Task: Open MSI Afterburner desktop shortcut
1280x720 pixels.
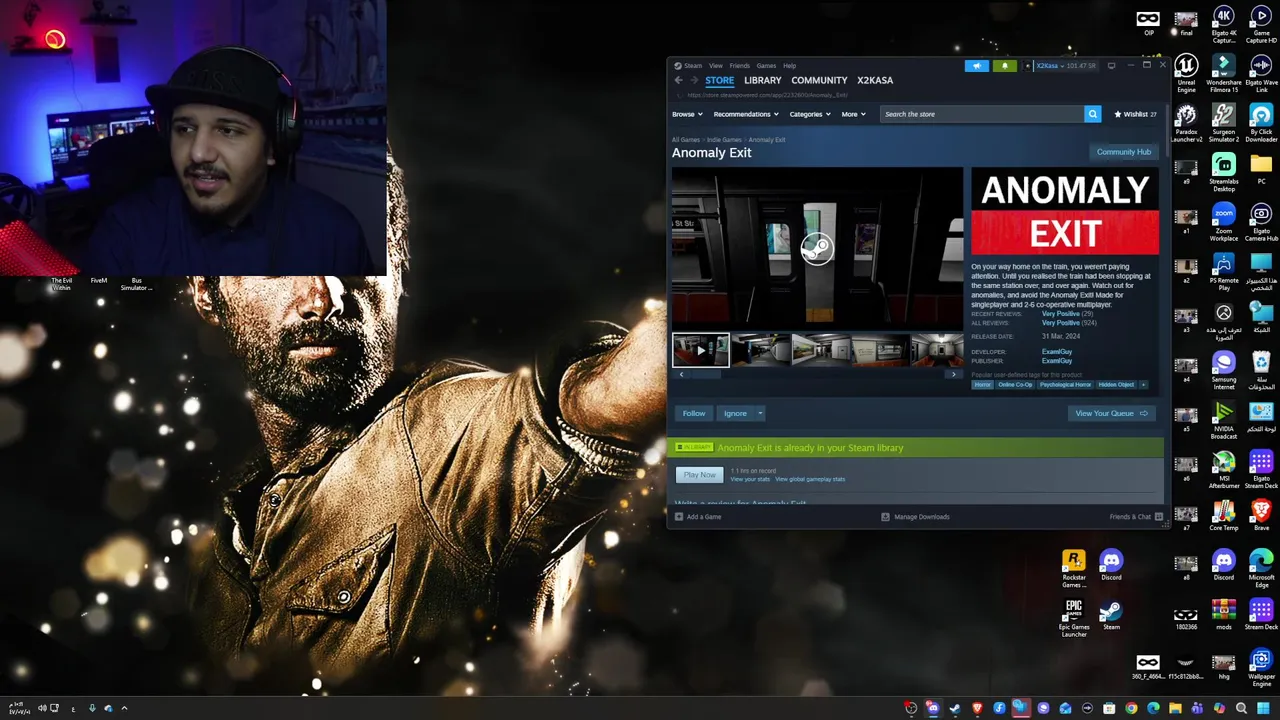Action: pyautogui.click(x=1223, y=469)
